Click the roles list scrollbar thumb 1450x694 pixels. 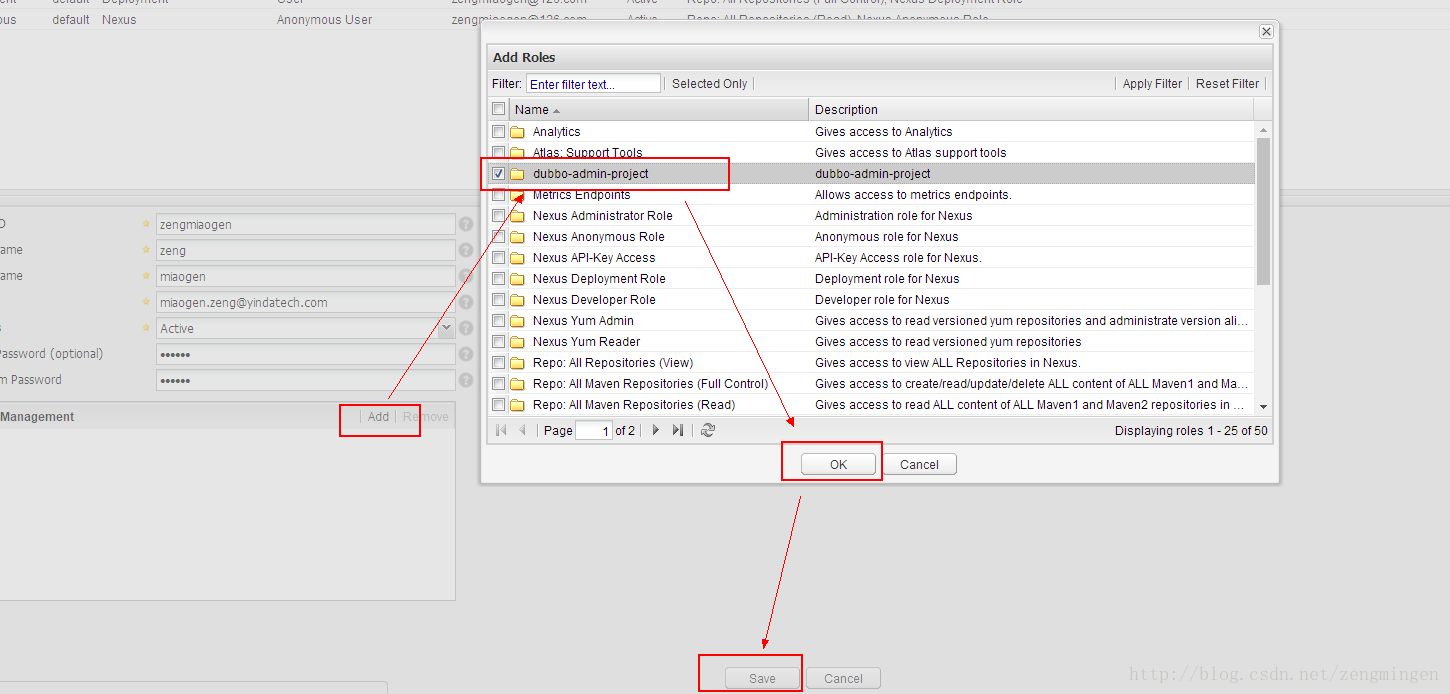click(1263, 211)
